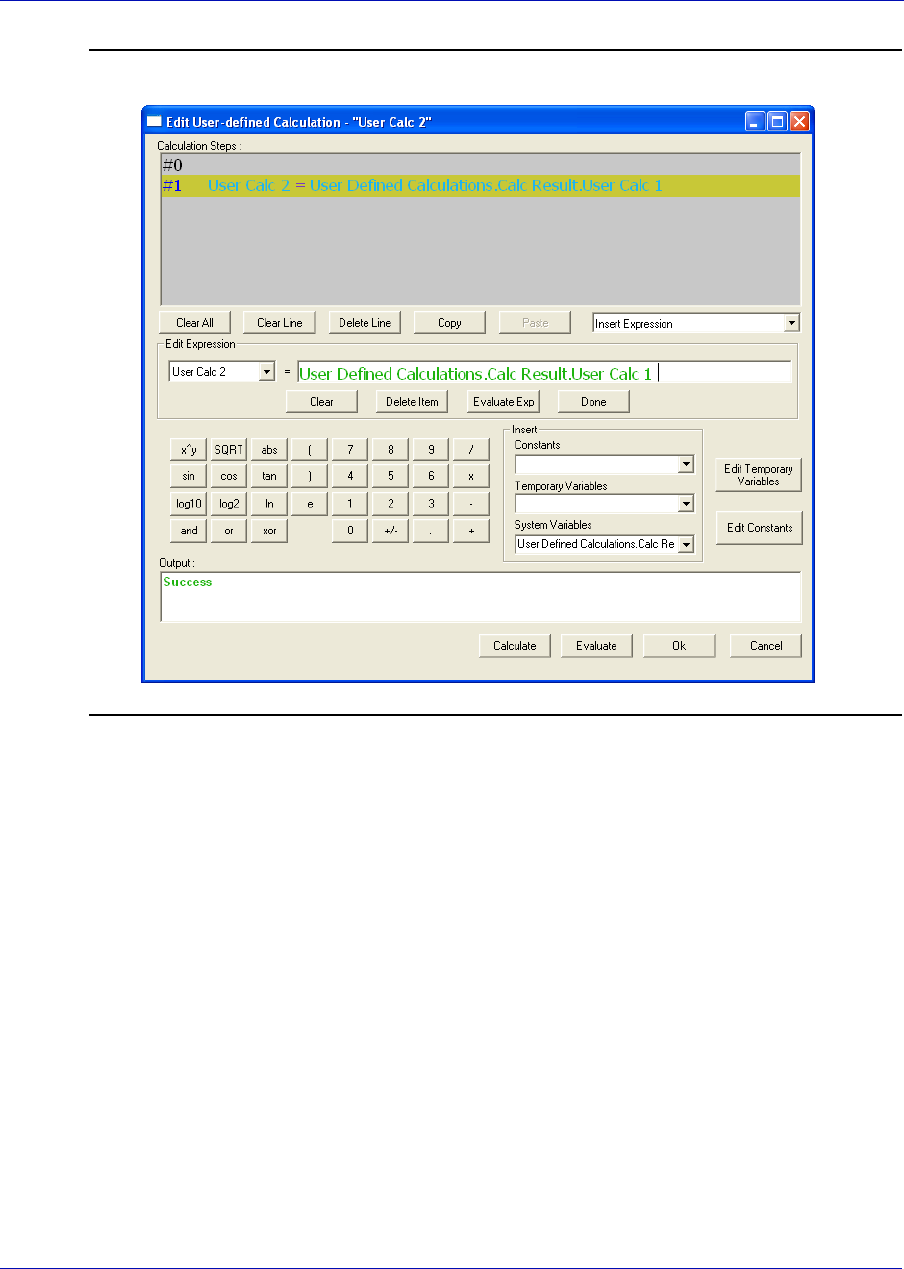Screen dimensions: 904x1269
Task: Click digit 5 on keypad
Action: point(390,477)
